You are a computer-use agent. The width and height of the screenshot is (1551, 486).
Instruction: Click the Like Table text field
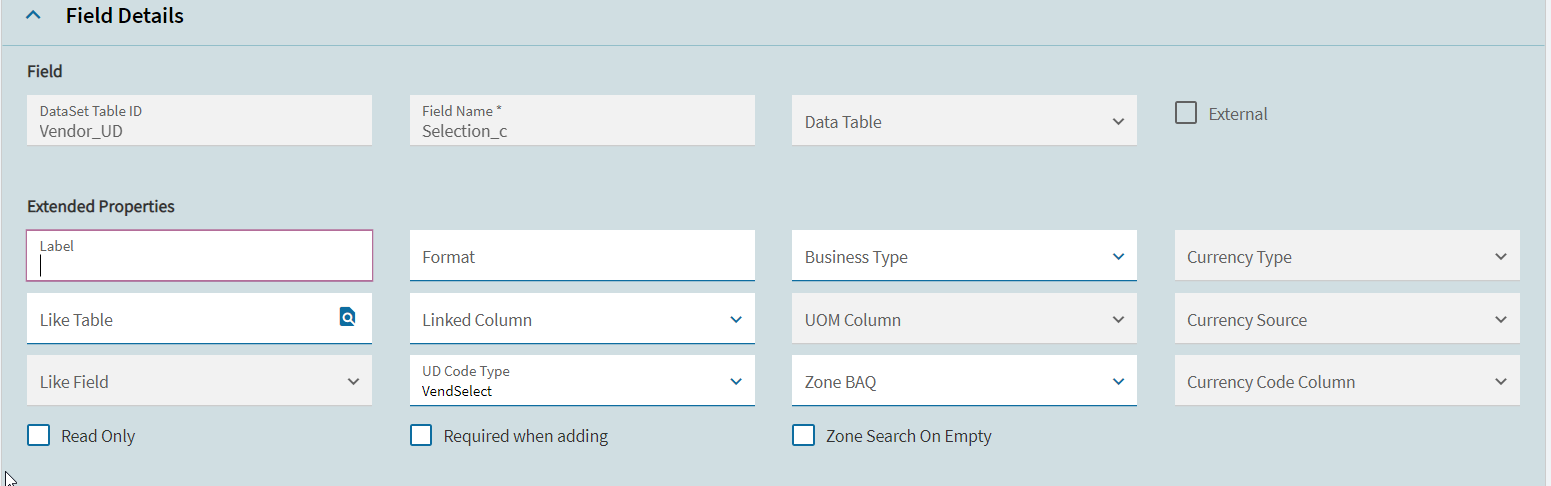[182, 319]
